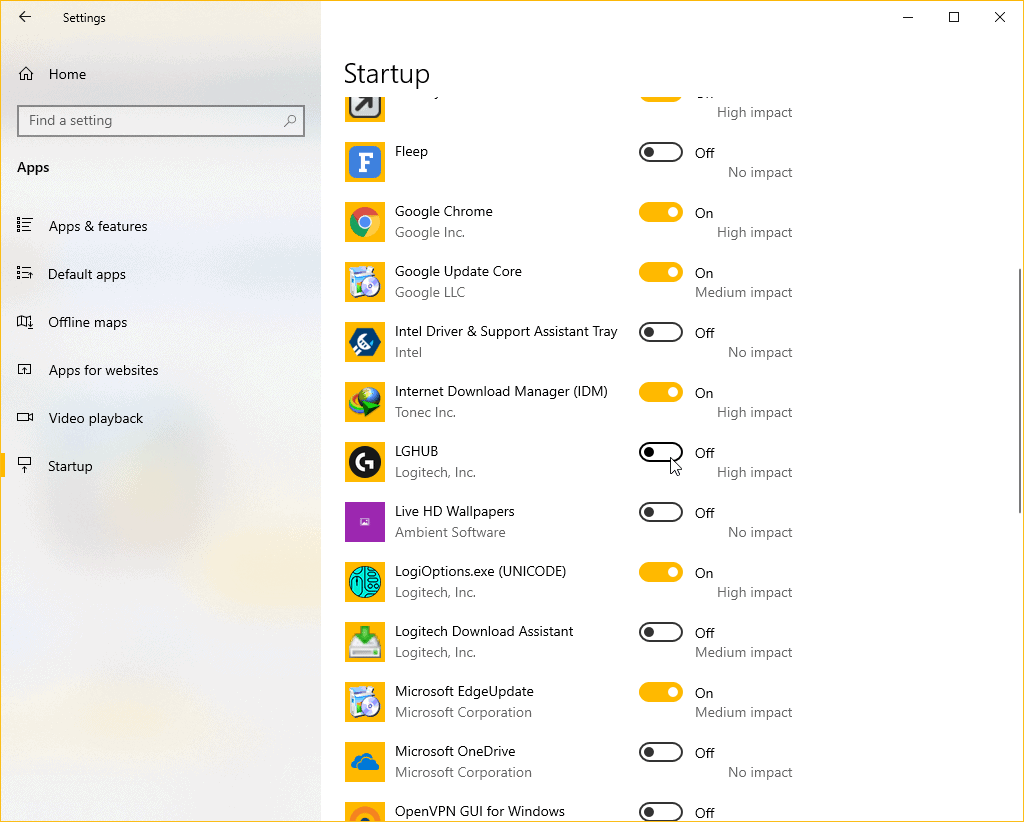Screen dimensions: 1024x822
Task: Disable Internet Download Manager startup
Action: click(x=660, y=392)
